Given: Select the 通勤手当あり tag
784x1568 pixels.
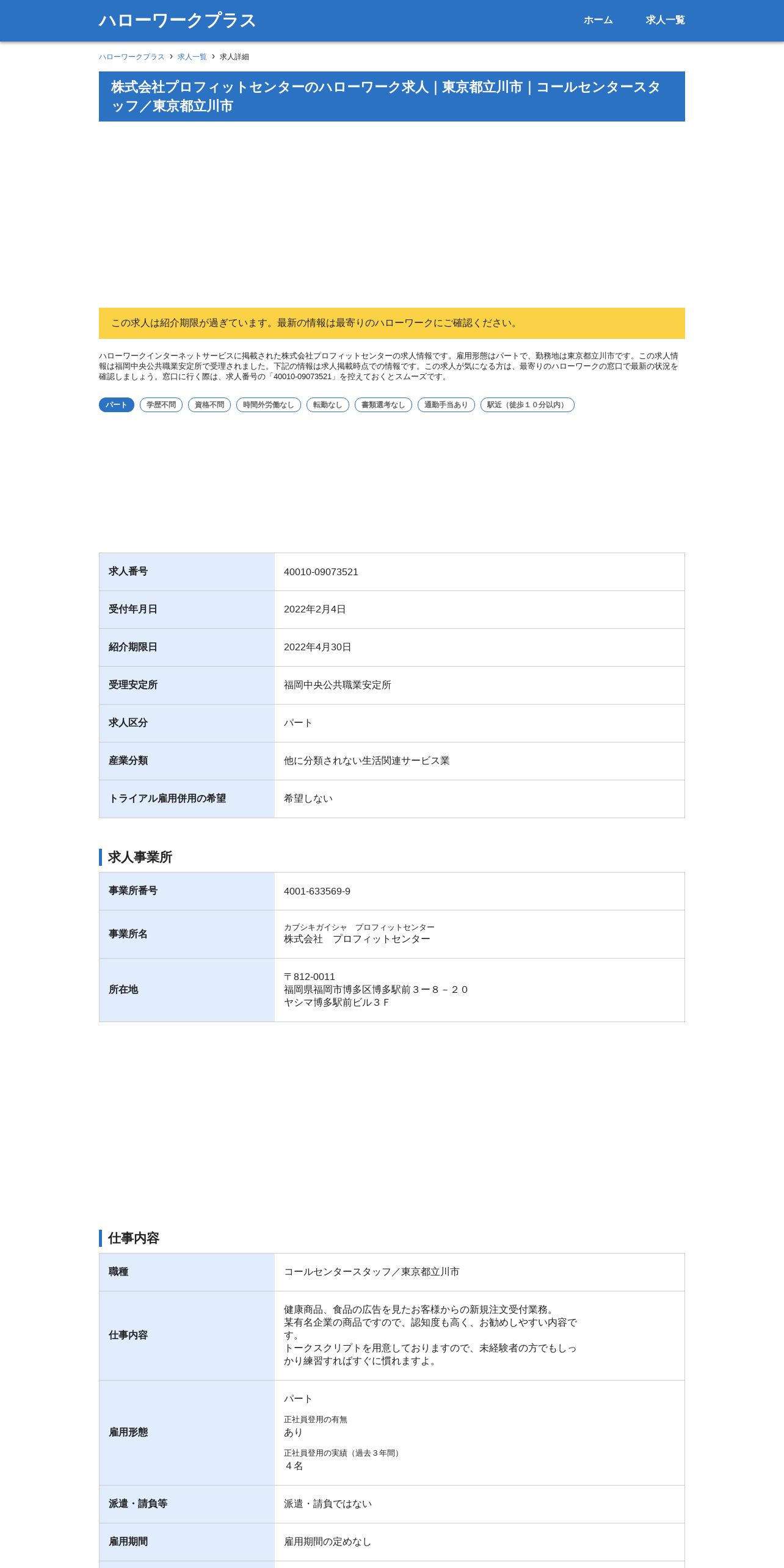Looking at the screenshot, I should tap(446, 405).
